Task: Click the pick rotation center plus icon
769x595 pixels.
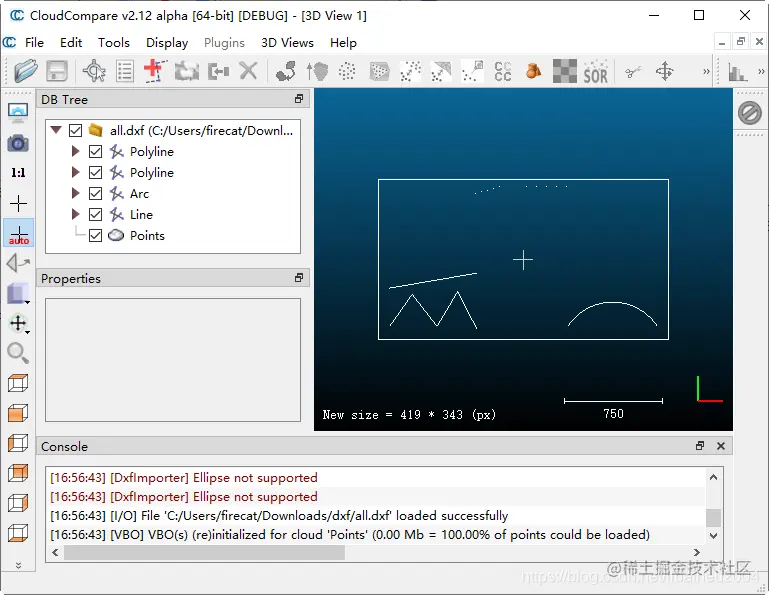Action: pyautogui.click(x=18, y=203)
